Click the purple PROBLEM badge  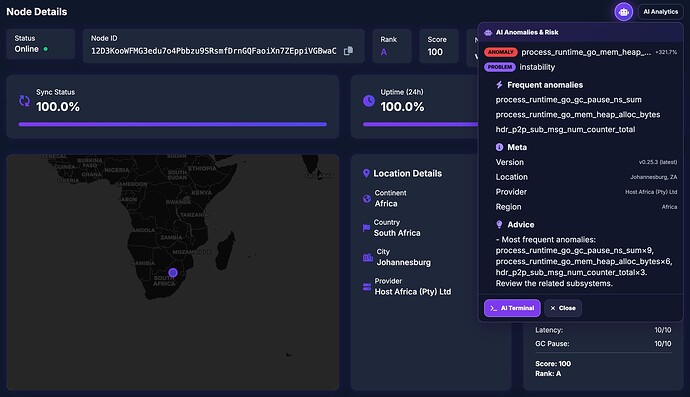(x=500, y=67)
